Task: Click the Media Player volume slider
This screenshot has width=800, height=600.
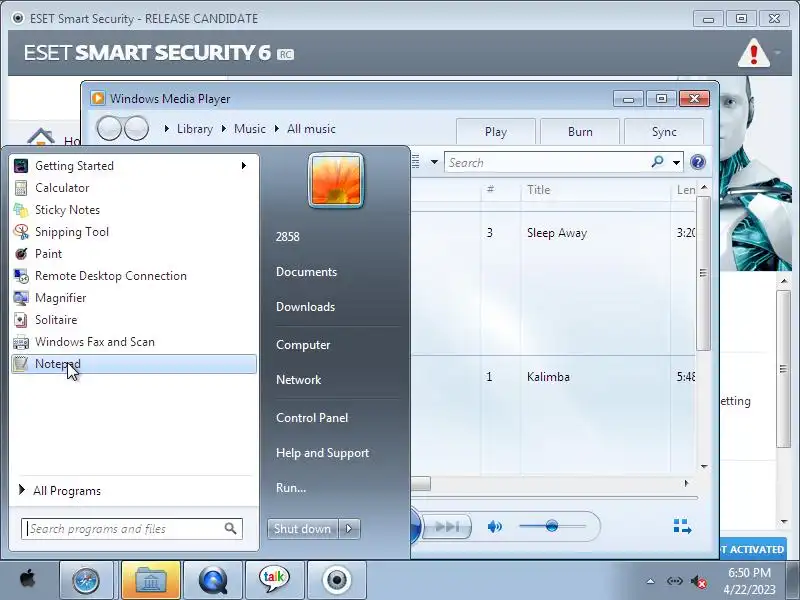Action: [x=552, y=526]
